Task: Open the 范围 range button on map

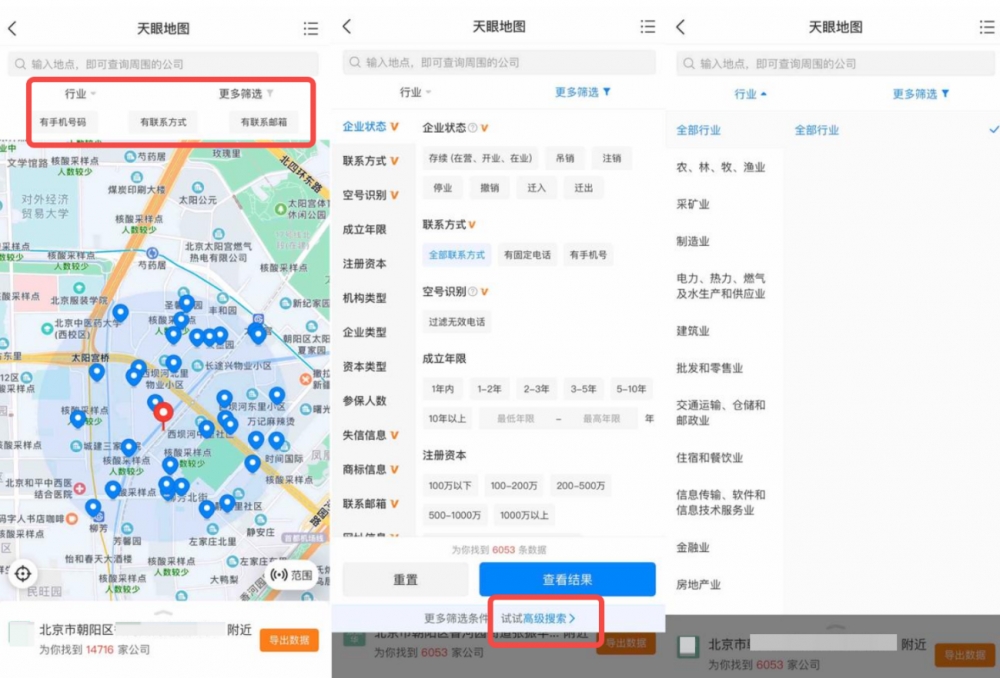Action: [x=291, y=575]
